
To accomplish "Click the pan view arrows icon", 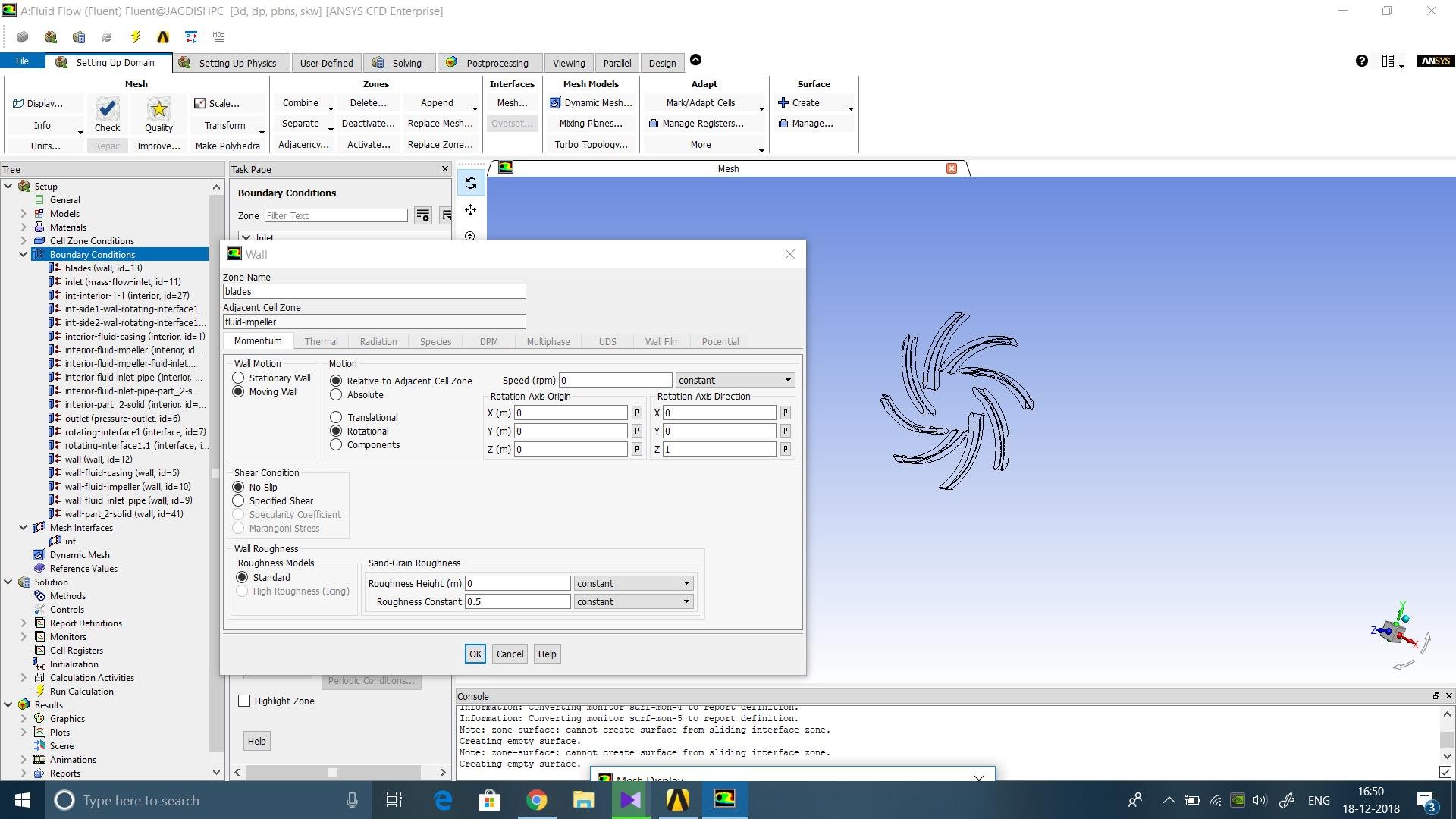I will (471, 210).
